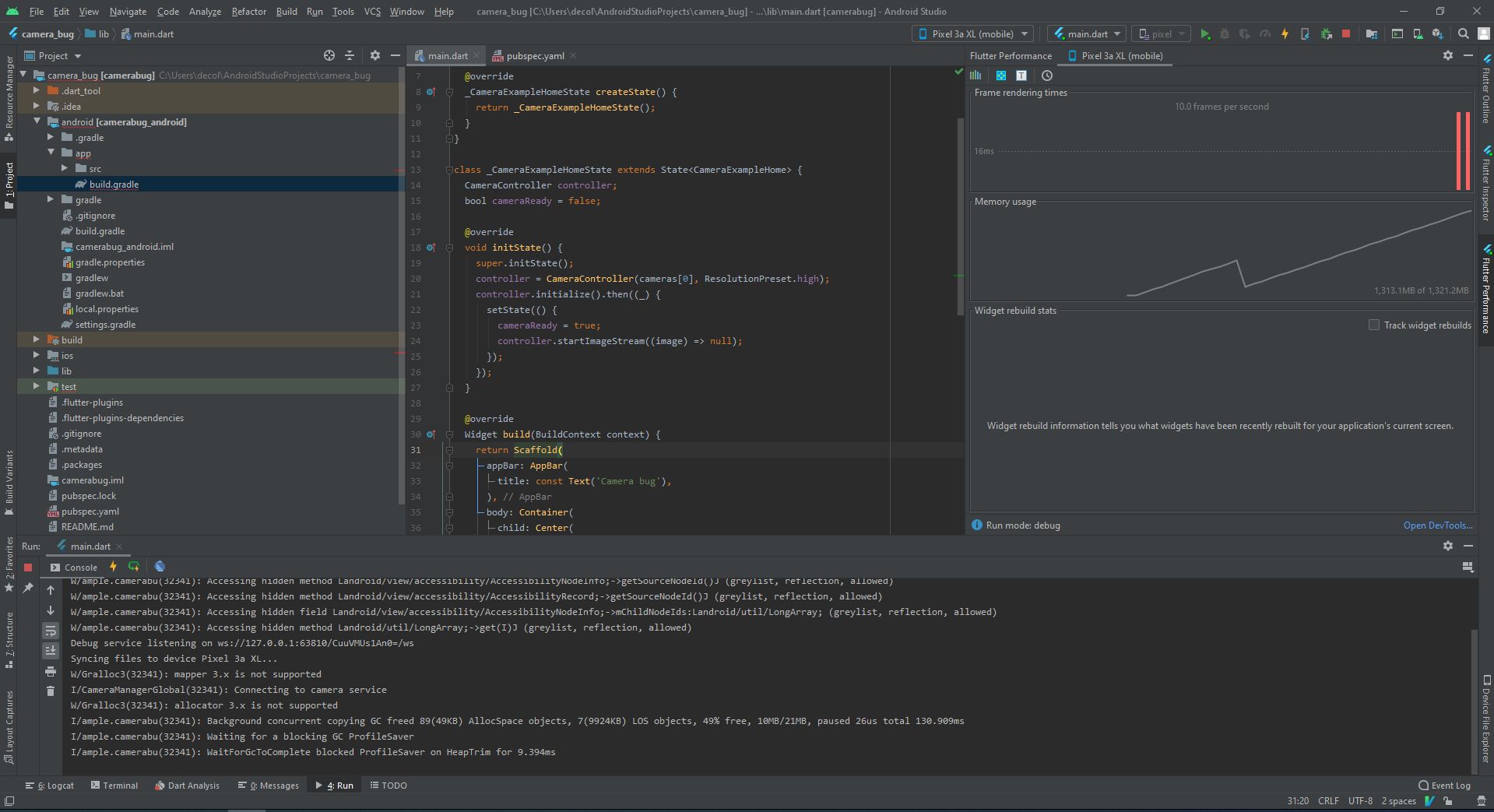Collapse the android module folder
Viewport: 1494px width, 812px height.
pos(36,122)
